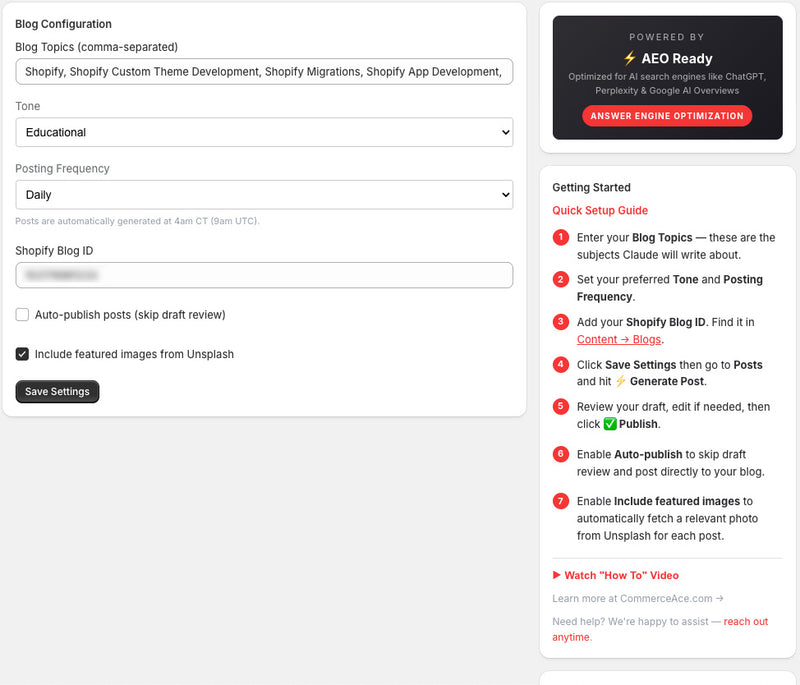Click the play triangle icon before Watch Video
Image resolution: width=800 pixels, height=685 pixels.
[x=557, y=575]
